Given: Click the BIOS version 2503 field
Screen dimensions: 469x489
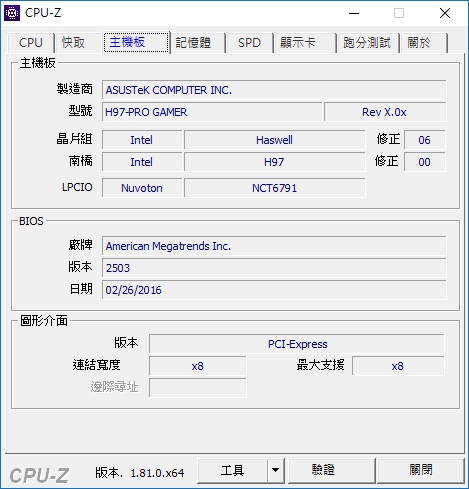Looking at the screenshot, I should tap(274, 268).
